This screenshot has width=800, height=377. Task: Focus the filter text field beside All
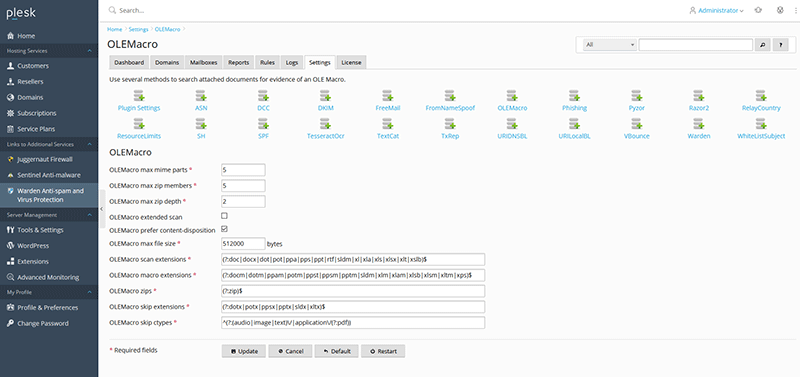[696, 45]
